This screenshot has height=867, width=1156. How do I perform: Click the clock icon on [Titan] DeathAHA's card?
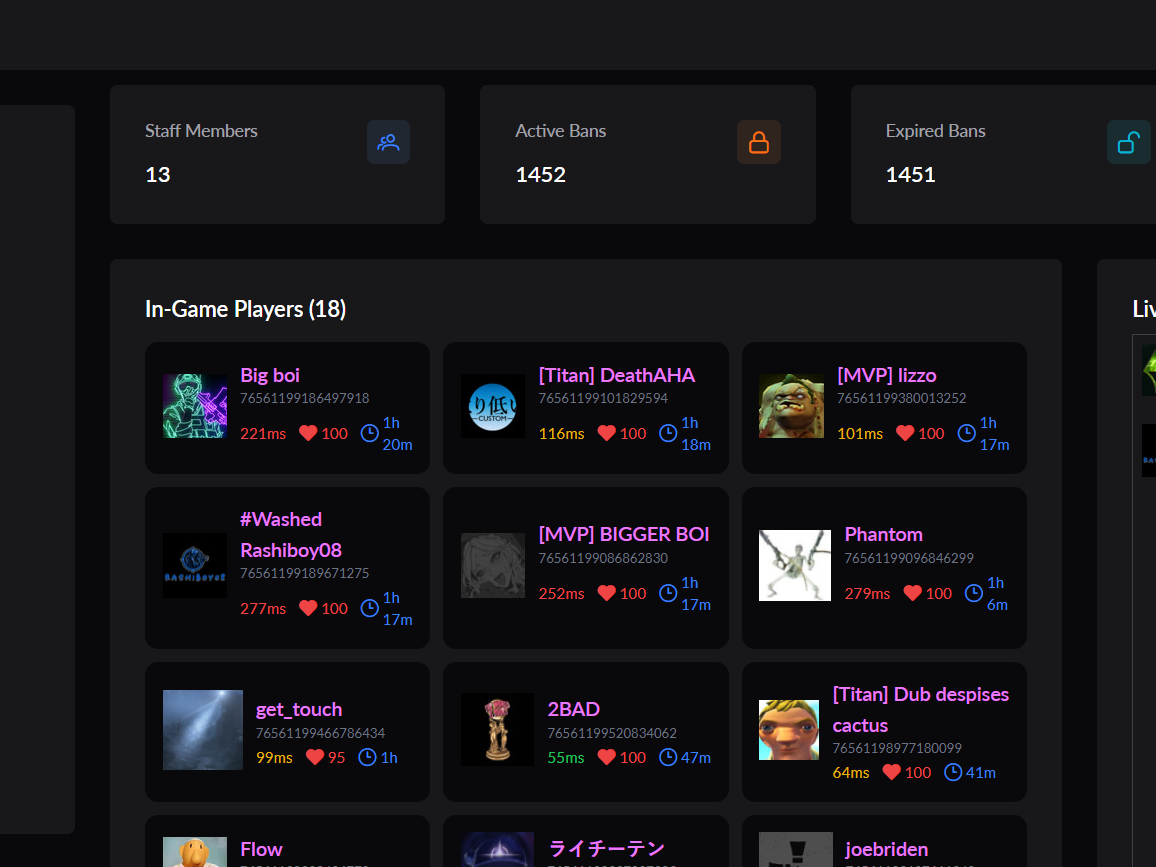coord(668,434)
